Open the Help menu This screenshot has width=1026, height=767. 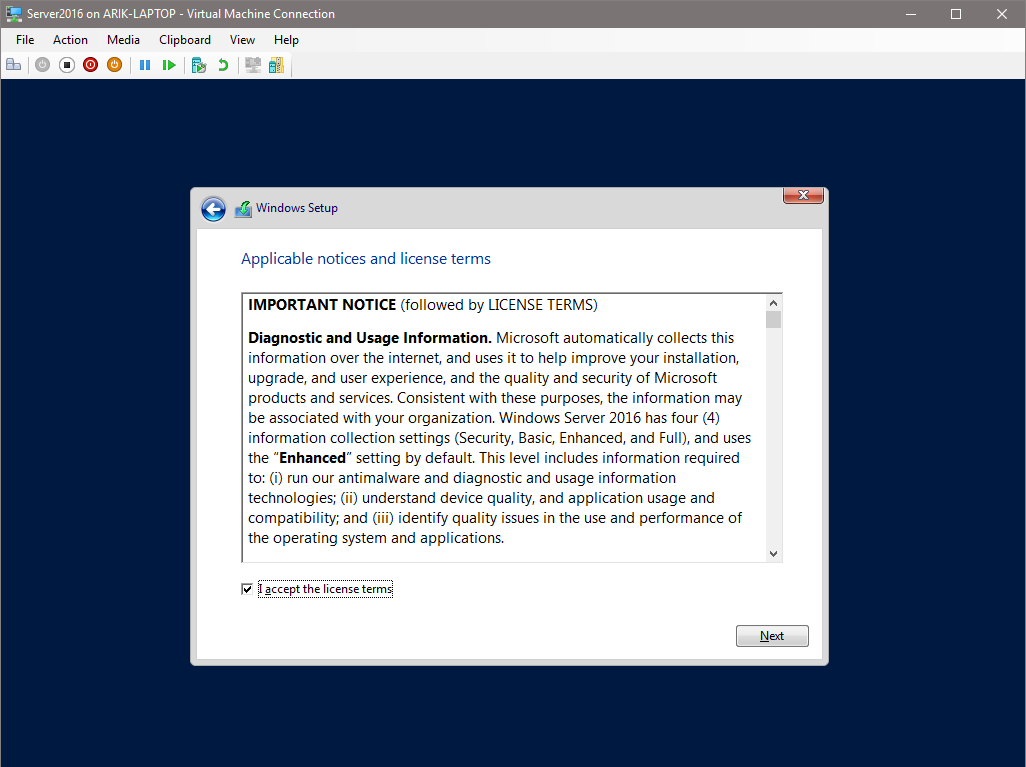[286, 40]
